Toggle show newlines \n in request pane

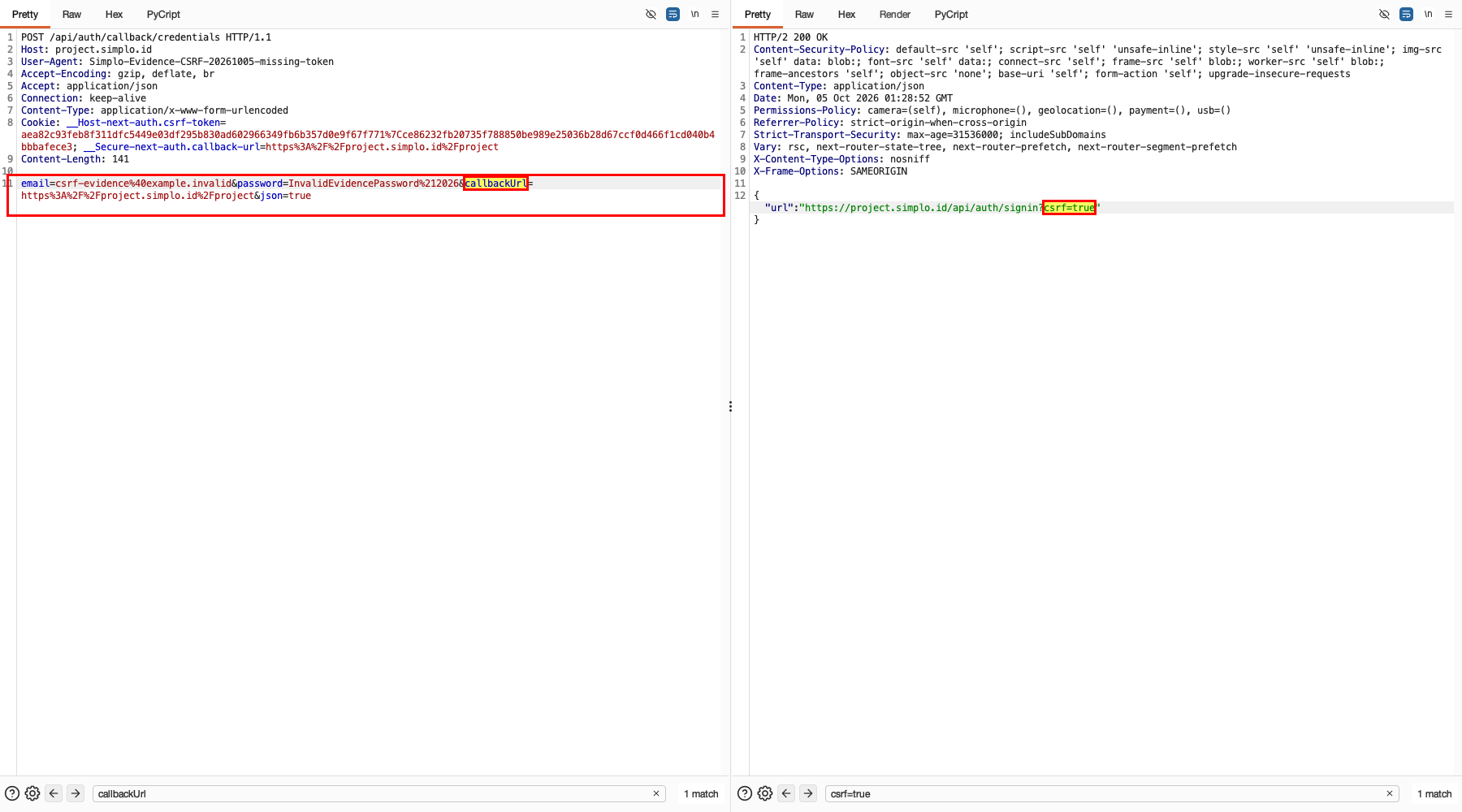pos(694,14)
